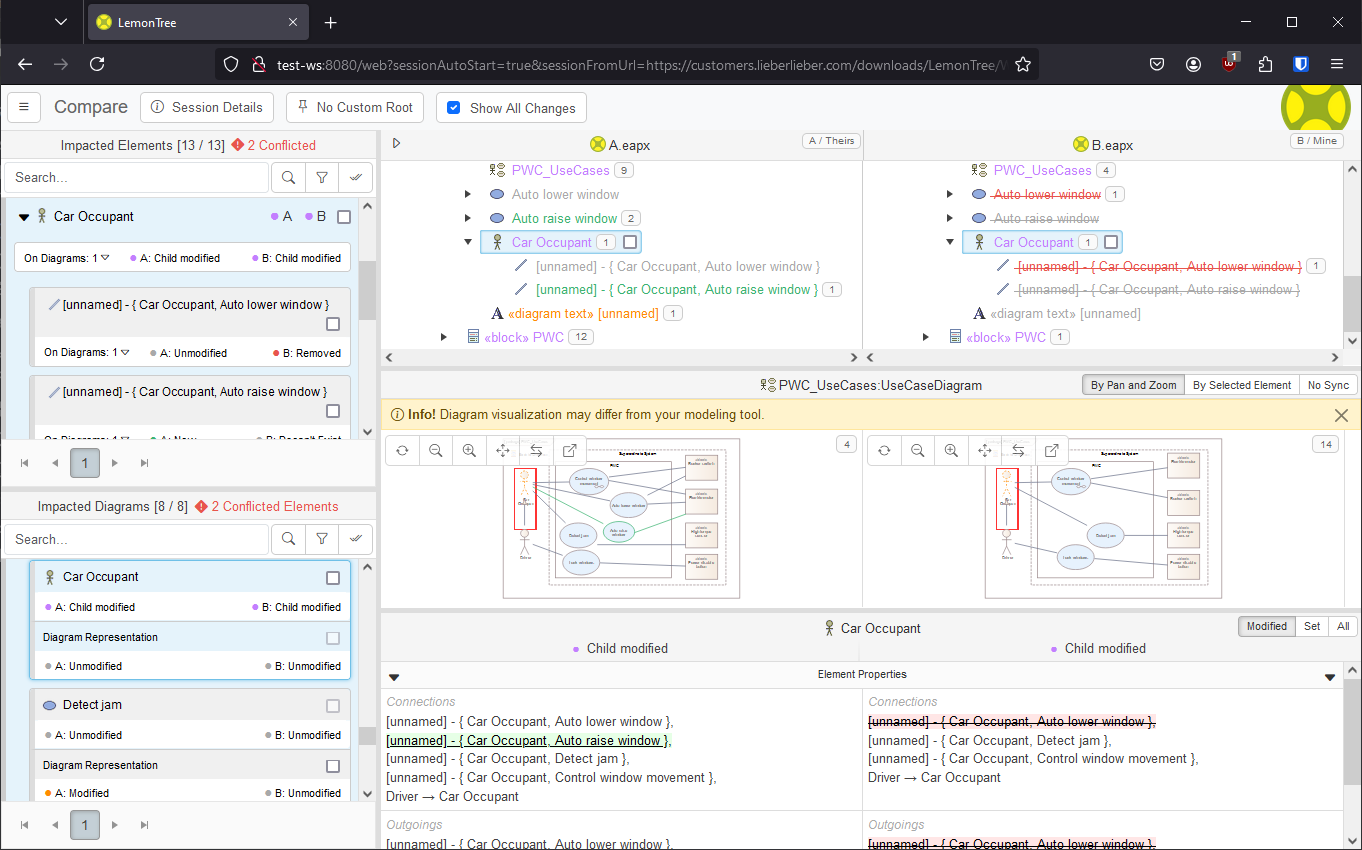The image size is (1362, 850).
Task: Check the Auto lower window connector card checkbox
Action: click(x=333, y=324)
